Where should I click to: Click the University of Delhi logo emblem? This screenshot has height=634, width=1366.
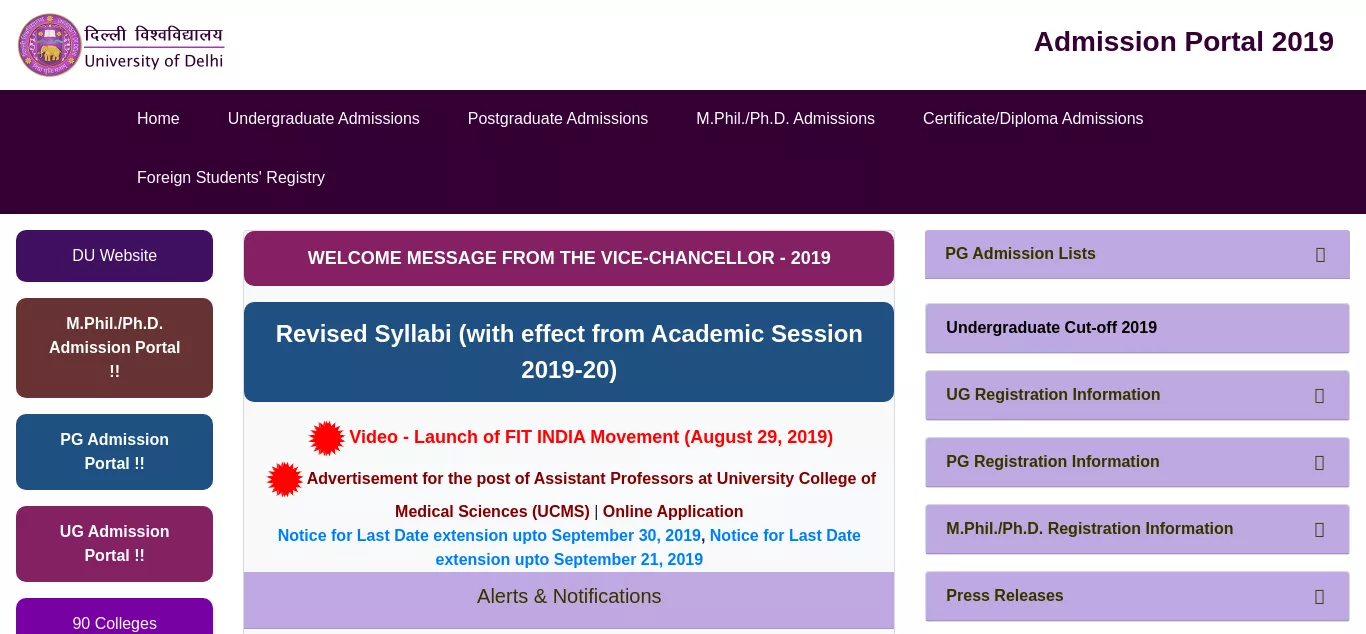pyautogui.click(x=50, y=45)
